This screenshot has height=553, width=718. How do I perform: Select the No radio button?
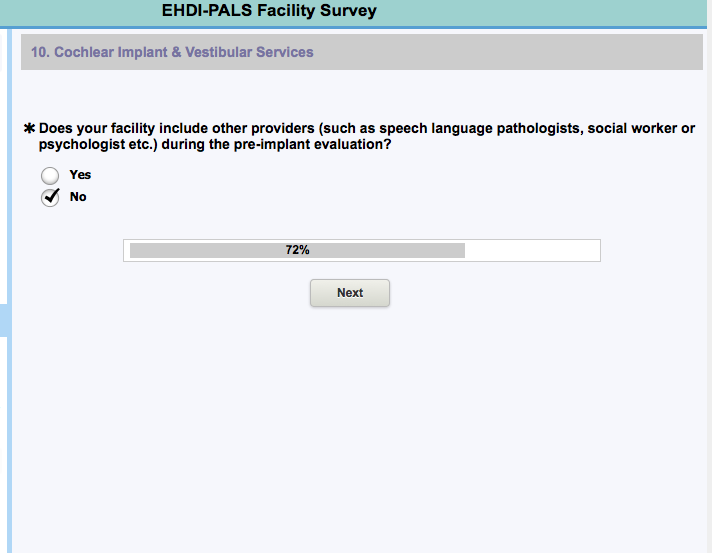(x=50, y=197)
